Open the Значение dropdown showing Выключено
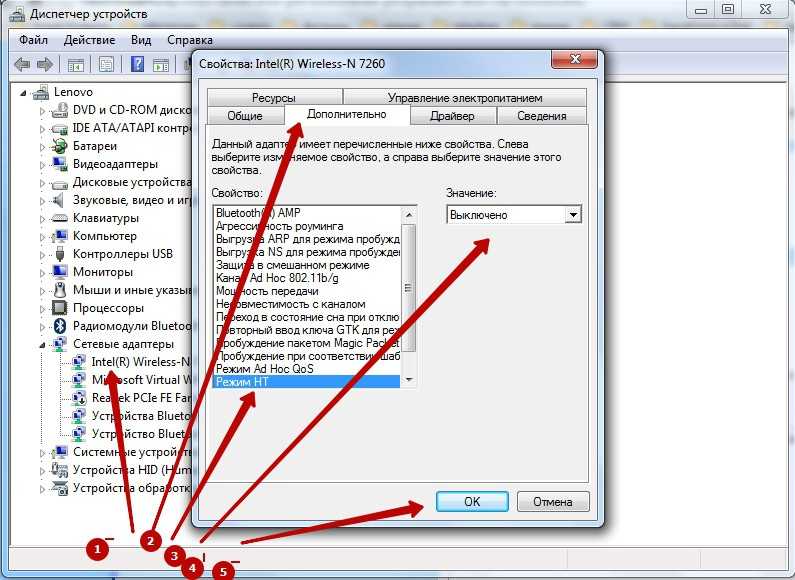This screenshot has height=580, width=795. coord(514,214)
